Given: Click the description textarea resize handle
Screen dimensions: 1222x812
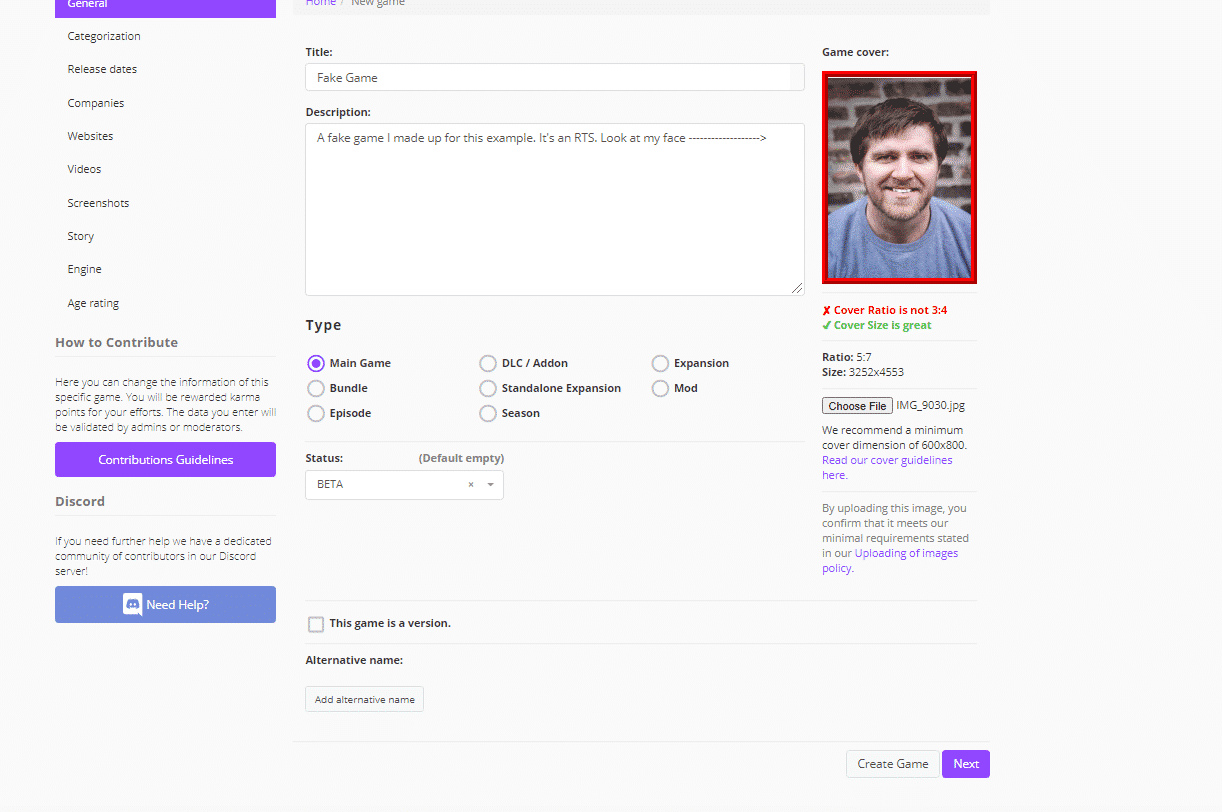Looking at the screenshot, I should click(x=797, y=288).
